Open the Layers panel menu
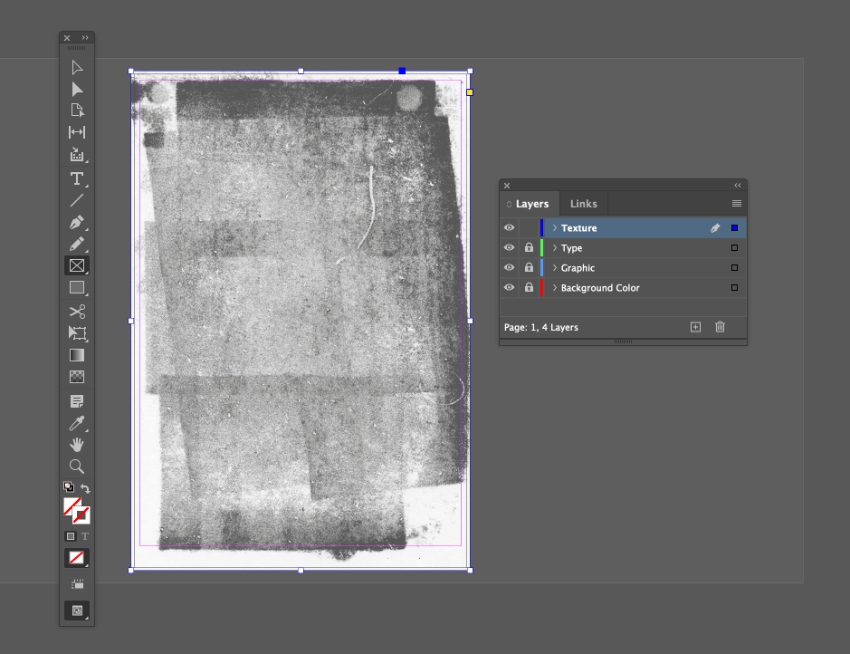850x654 pixels. [x=736, y=203]
